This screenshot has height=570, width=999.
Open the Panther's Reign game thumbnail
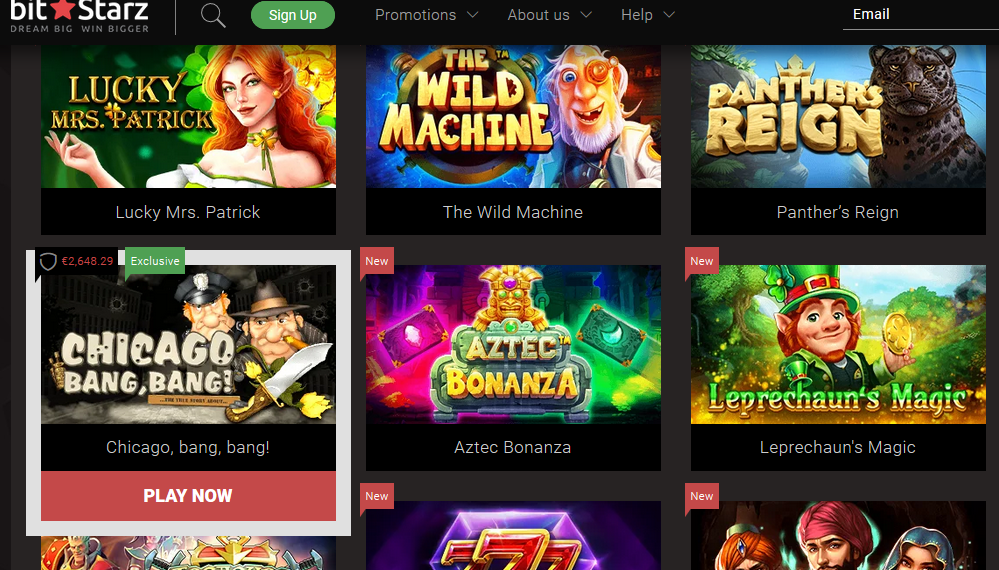click(x=838, y=116)
